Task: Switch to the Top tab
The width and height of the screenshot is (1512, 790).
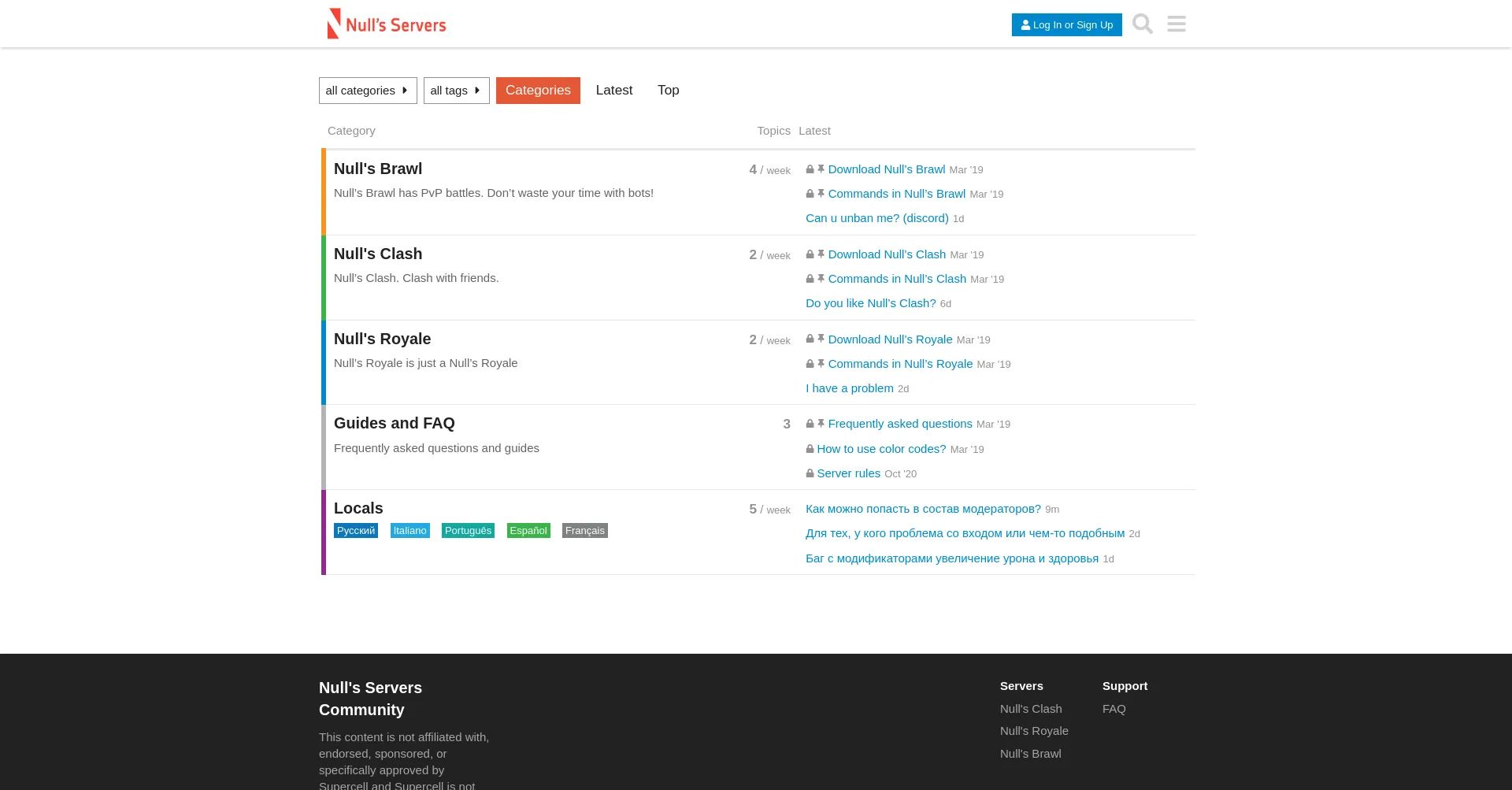Action: 669,91
